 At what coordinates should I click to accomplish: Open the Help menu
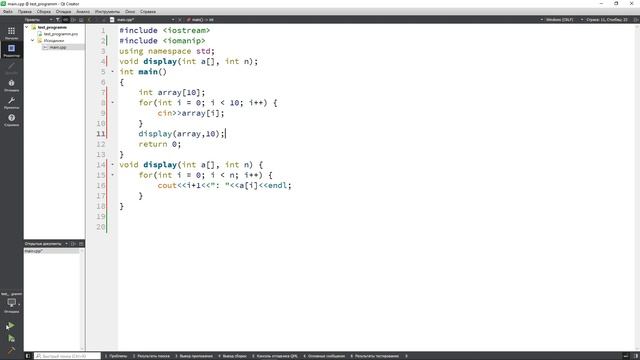click(x=148, y=11)
